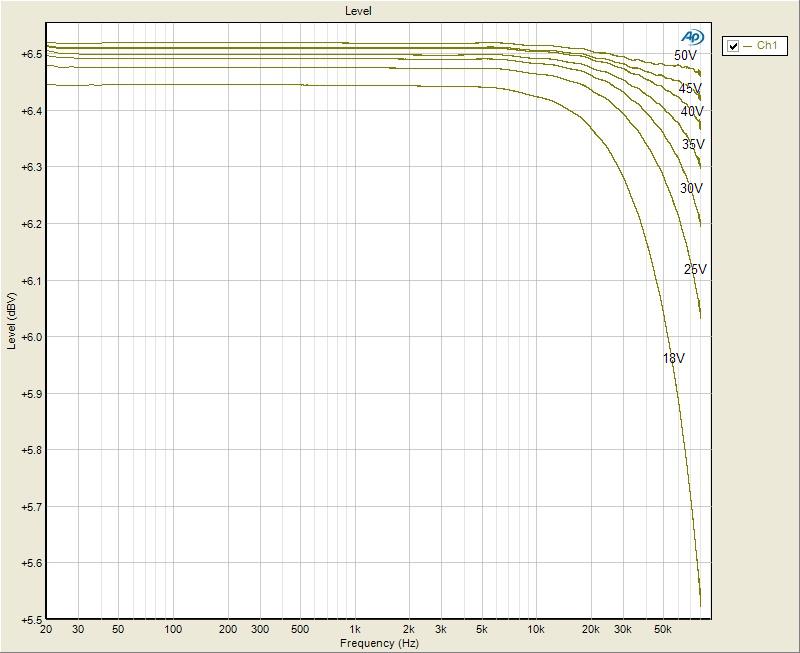Click the 'Frequency (Hz)' x-axis label
800x653 pixels.
point(379,643)
